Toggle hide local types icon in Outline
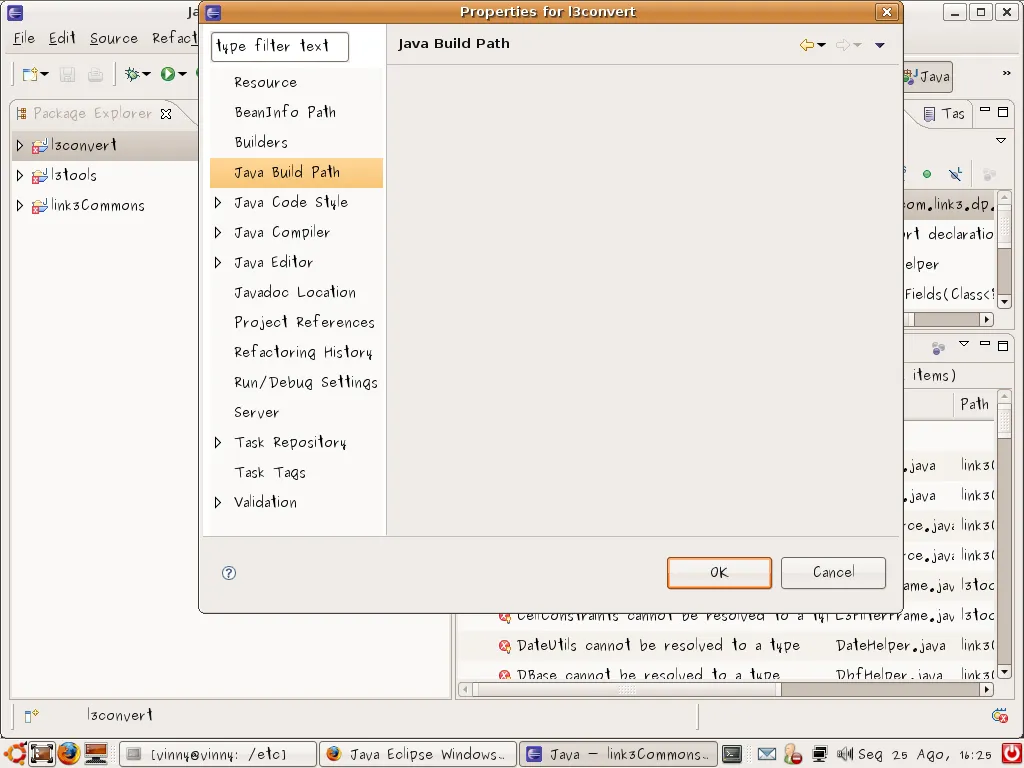This screenshot has width=1024, height=768. coord(955,174)
